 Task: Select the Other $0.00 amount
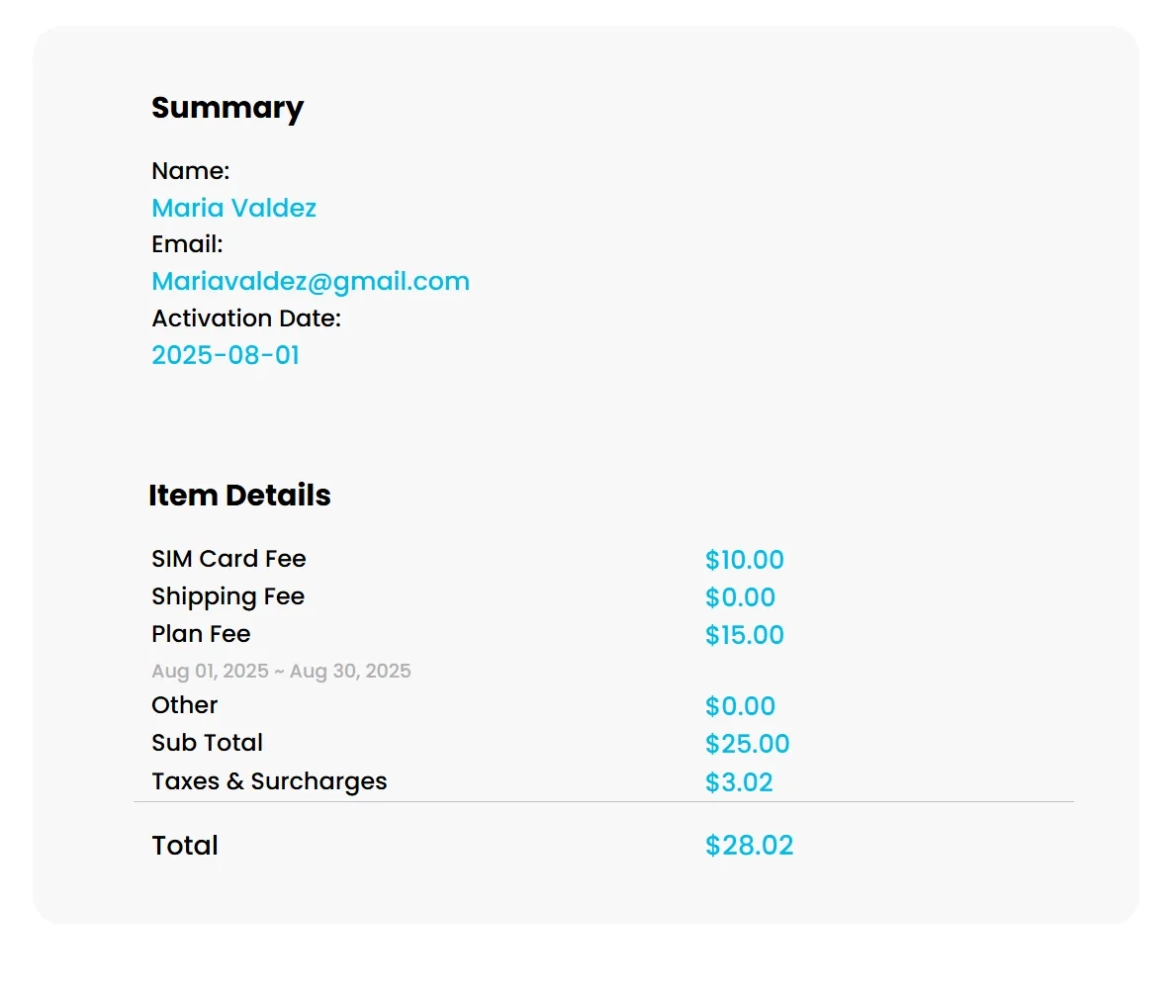(x=740, y=707)
